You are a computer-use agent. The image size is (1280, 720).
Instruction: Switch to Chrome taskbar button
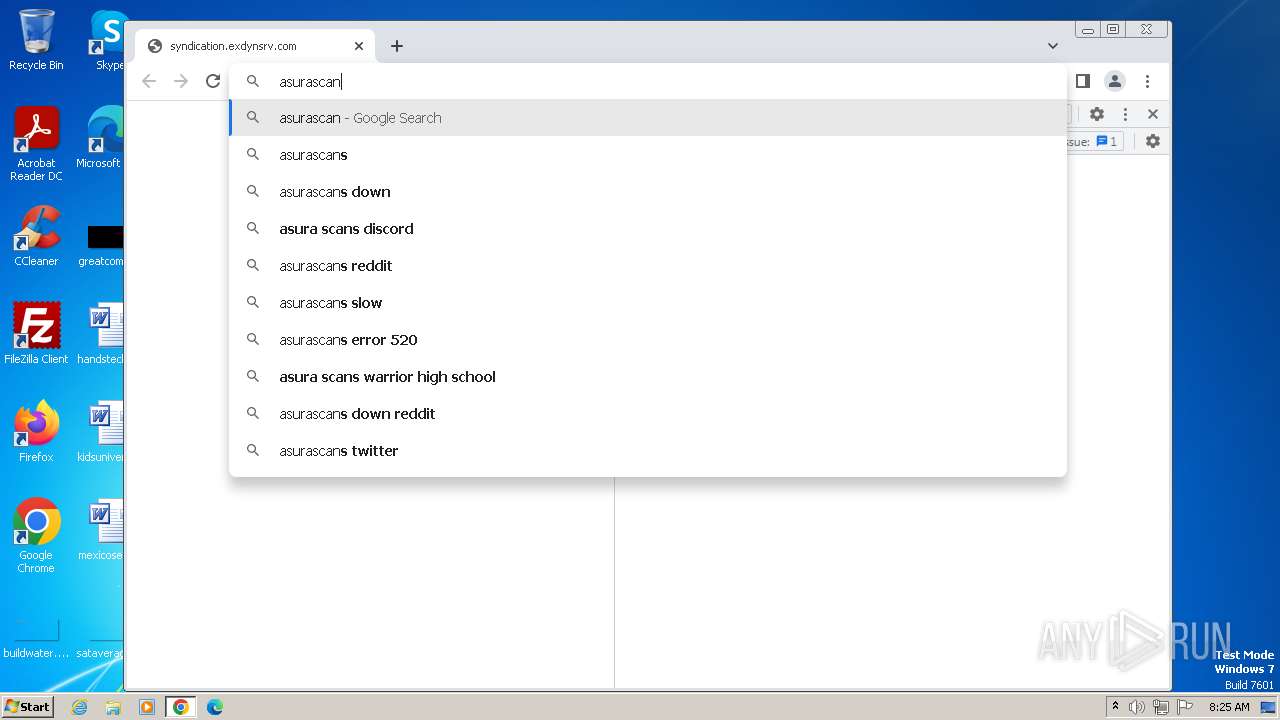tap(181, 707)
